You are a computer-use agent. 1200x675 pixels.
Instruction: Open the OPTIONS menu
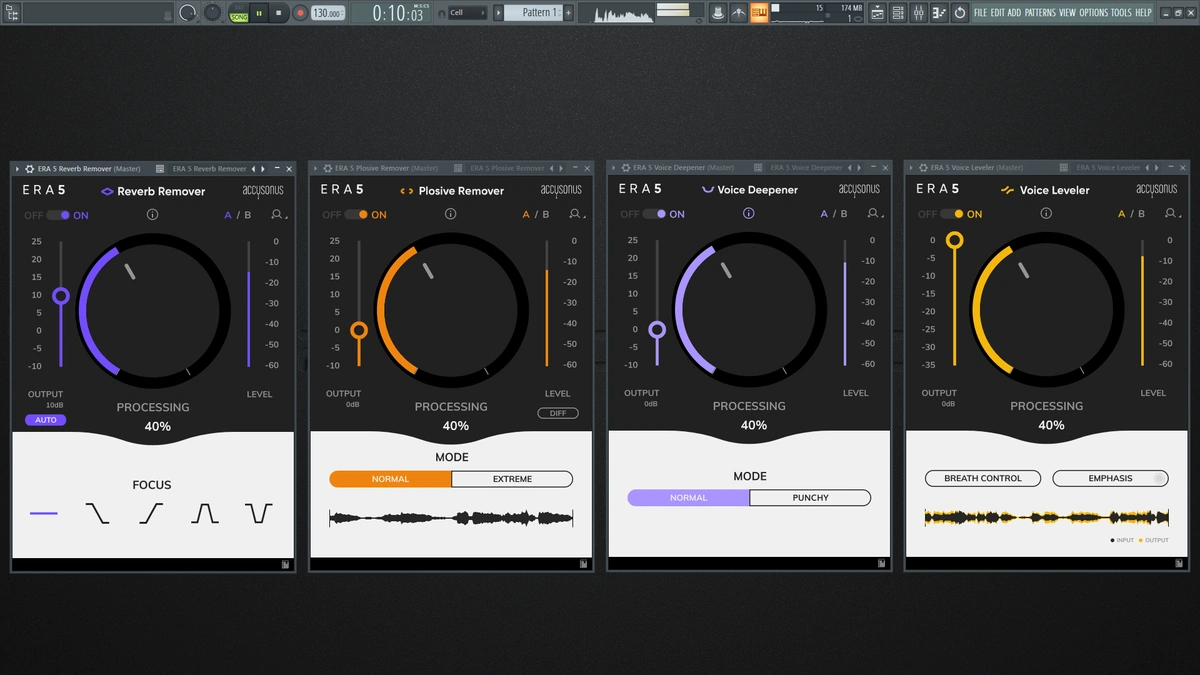[1093, 13]
